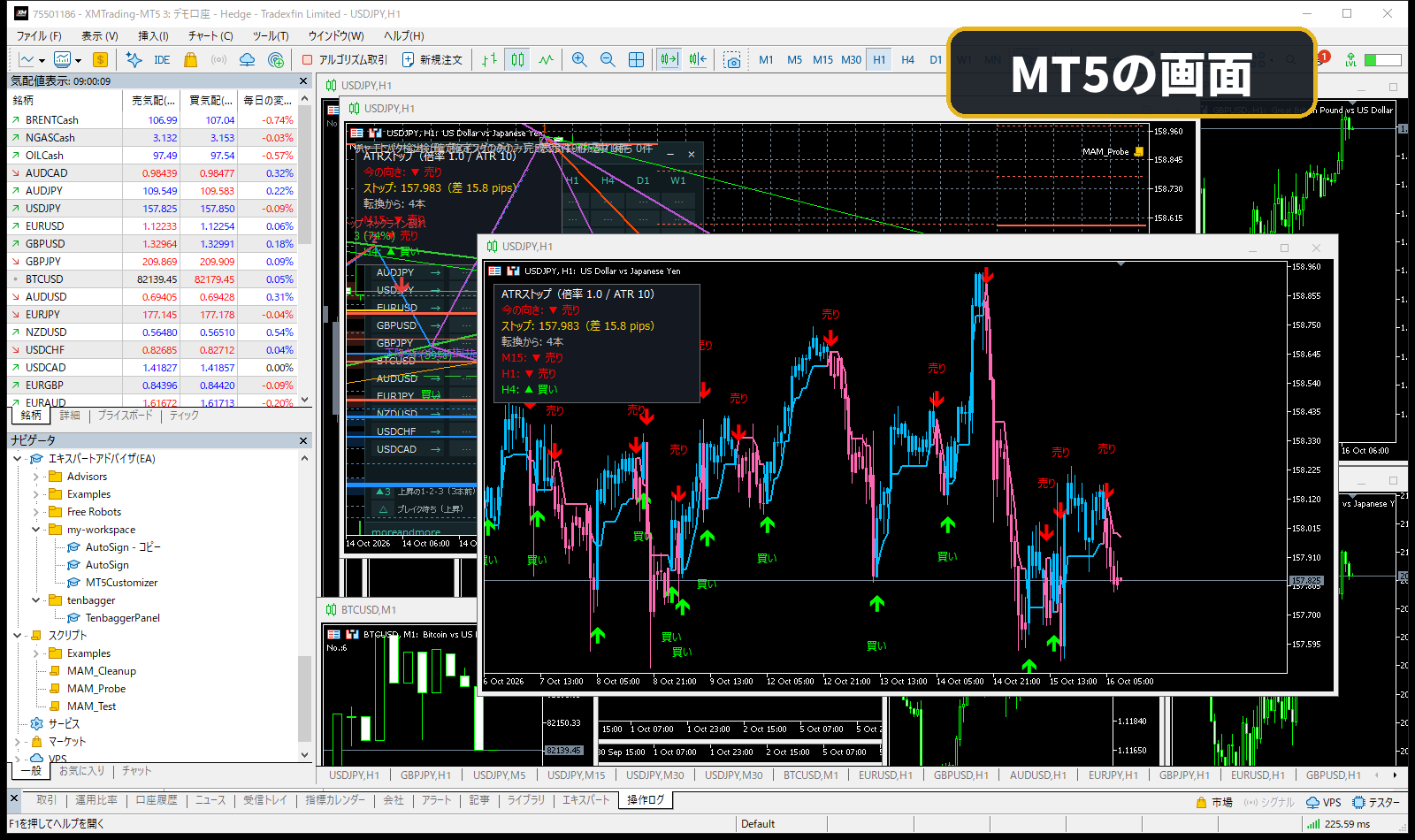The image size is (1415, 840).
Task: Expand the Advisors folder in Navigator
Action: pos(36,477)
